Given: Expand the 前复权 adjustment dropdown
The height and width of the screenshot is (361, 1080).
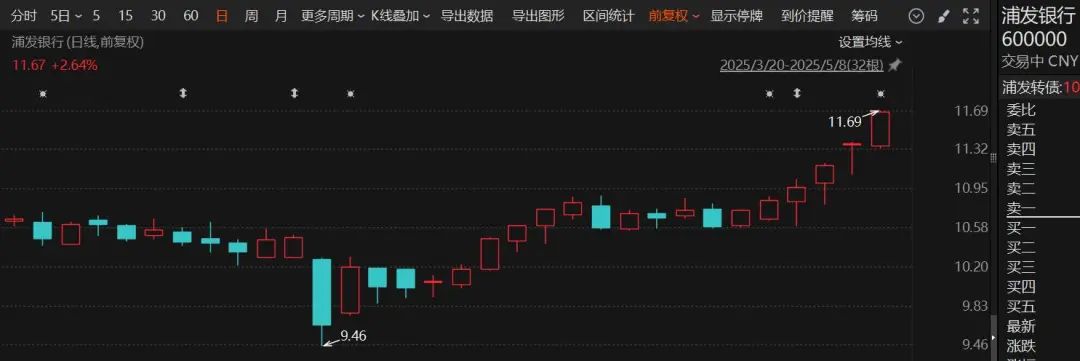Looking at the screenshot, I should click(x=674, y=15).
